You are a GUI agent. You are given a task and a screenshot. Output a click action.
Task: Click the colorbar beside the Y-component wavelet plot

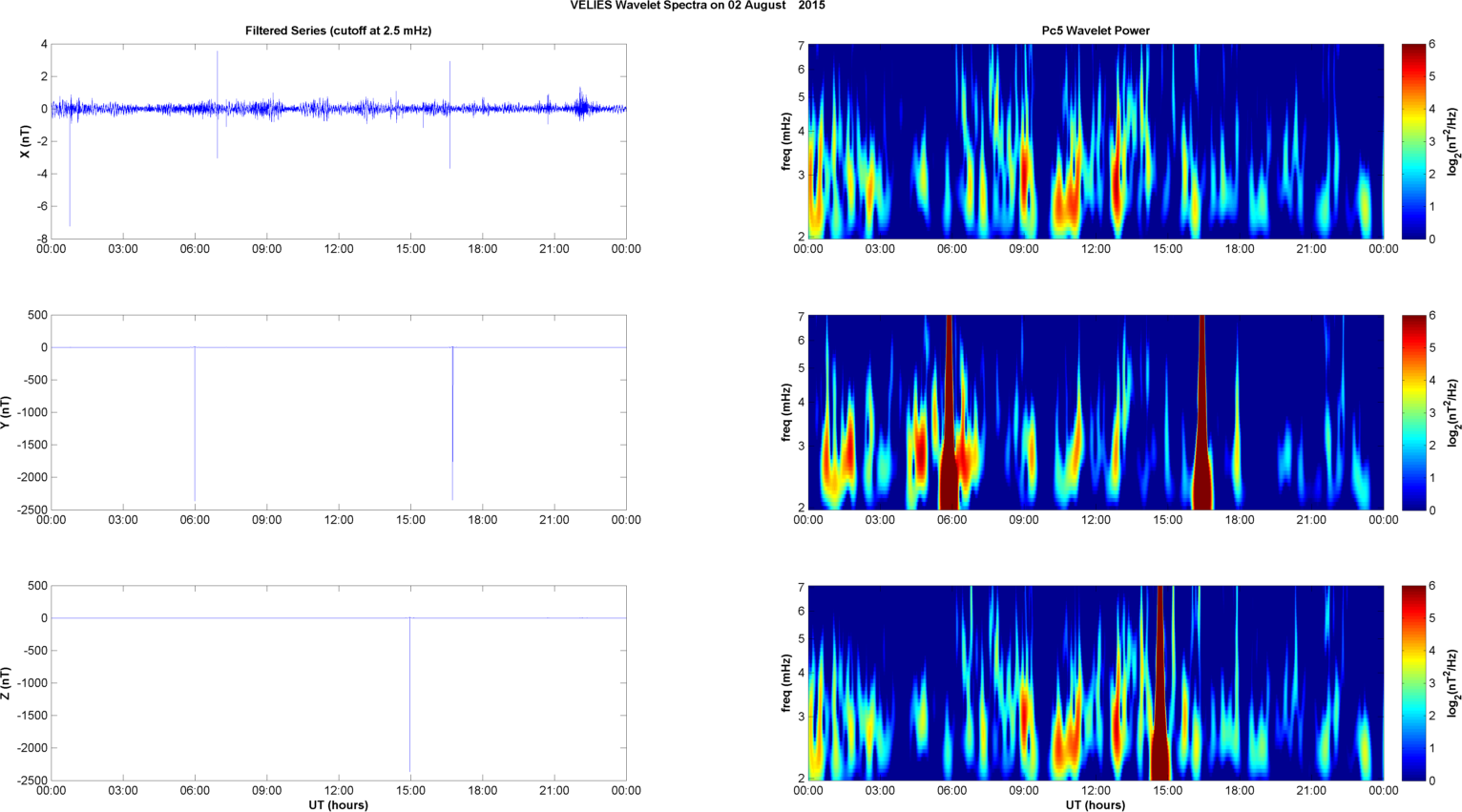click(1413, 412)
